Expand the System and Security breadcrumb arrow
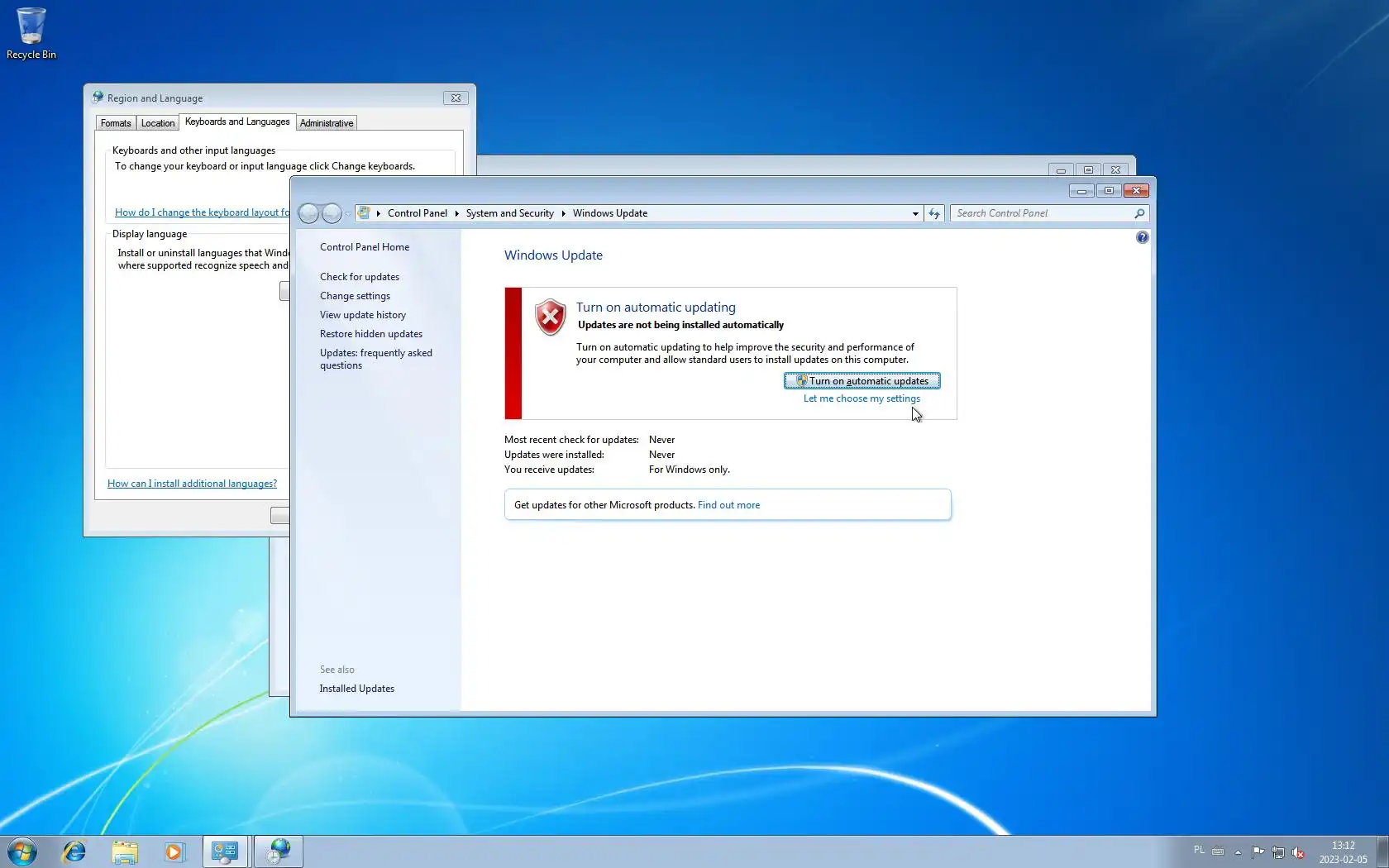Viewport: 1389px width, 868px height. pos(563,213)
